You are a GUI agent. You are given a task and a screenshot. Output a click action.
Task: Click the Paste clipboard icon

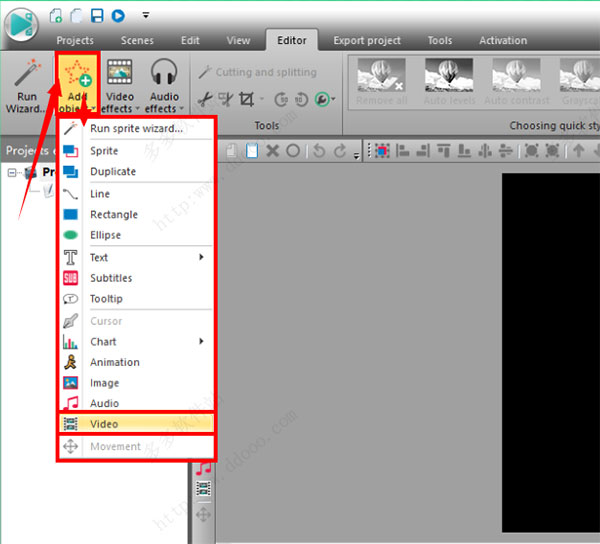pyautogui.click(x=252, y=151)
